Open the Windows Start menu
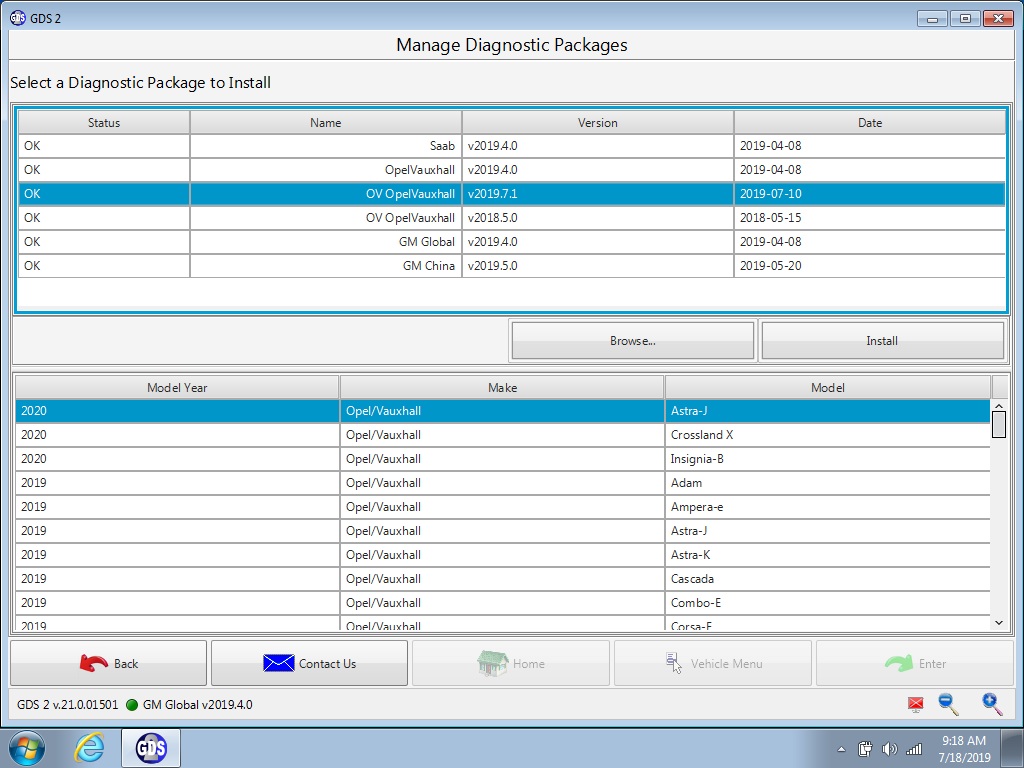Screen dimensions: 1024x768 (x=27, y=748)
